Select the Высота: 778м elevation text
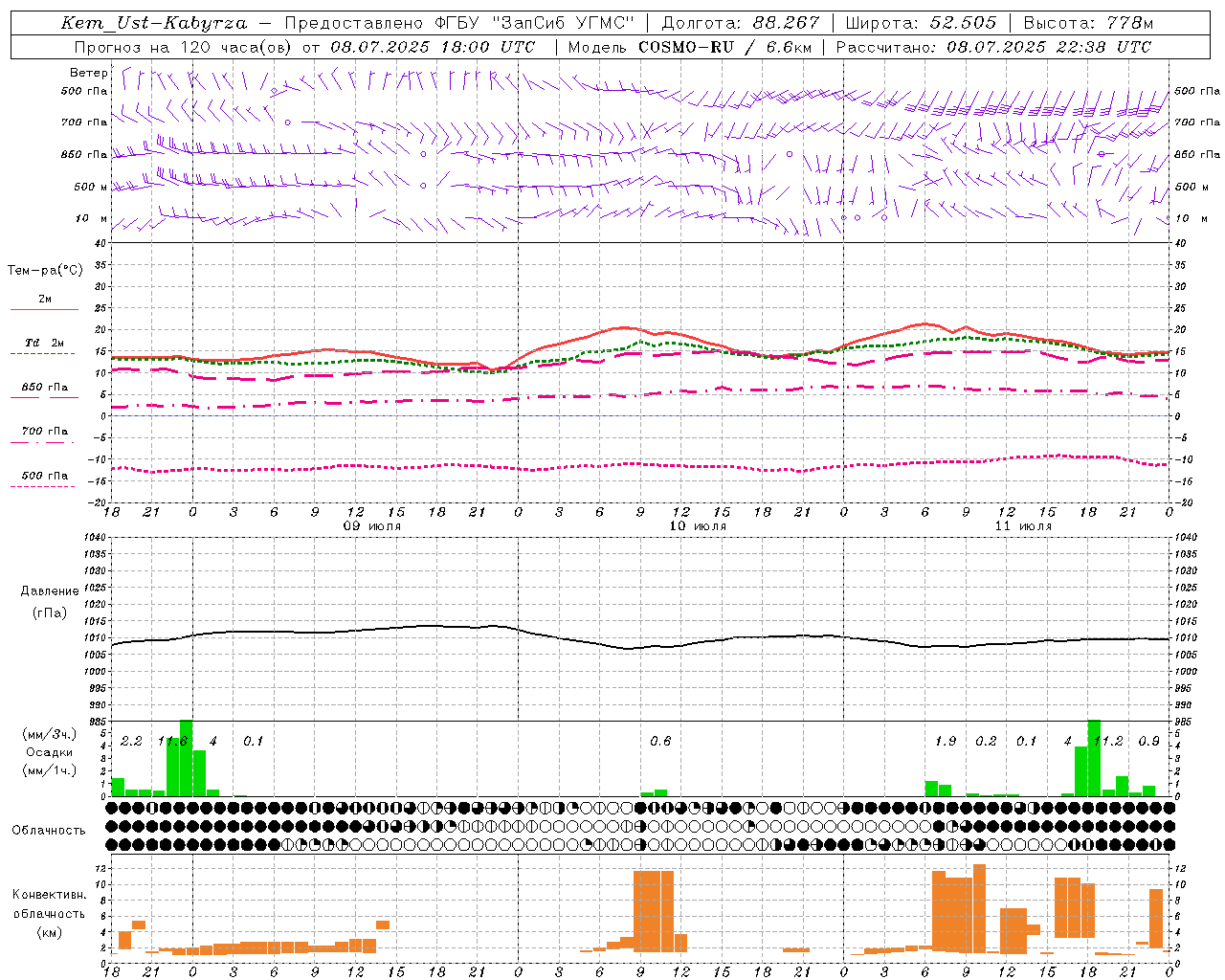1225x980 pixels. [x=1088, y=23]
